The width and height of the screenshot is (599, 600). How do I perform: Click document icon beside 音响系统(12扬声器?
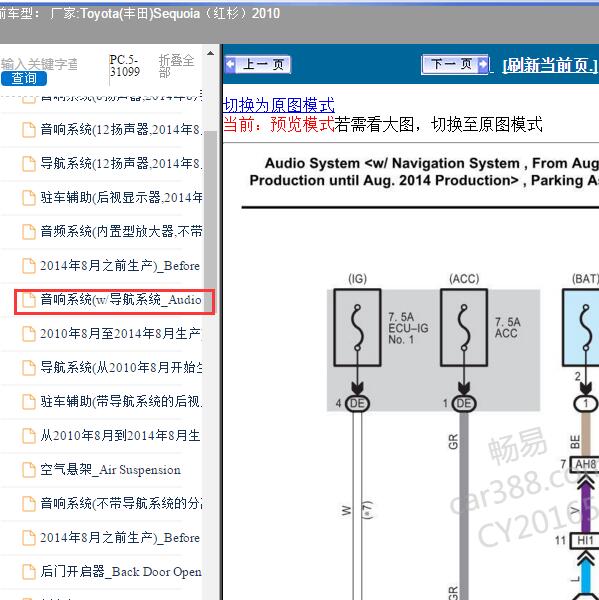point(29,130)
